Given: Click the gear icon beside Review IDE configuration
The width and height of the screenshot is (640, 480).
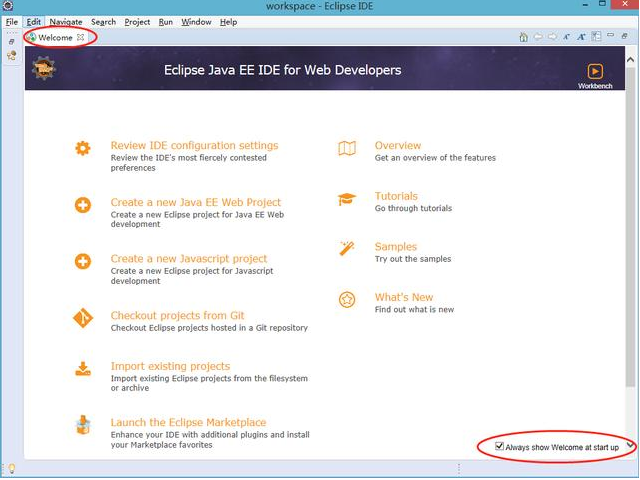Looking at the screenshot, I should pyautogui.click(x=83, y=148).
